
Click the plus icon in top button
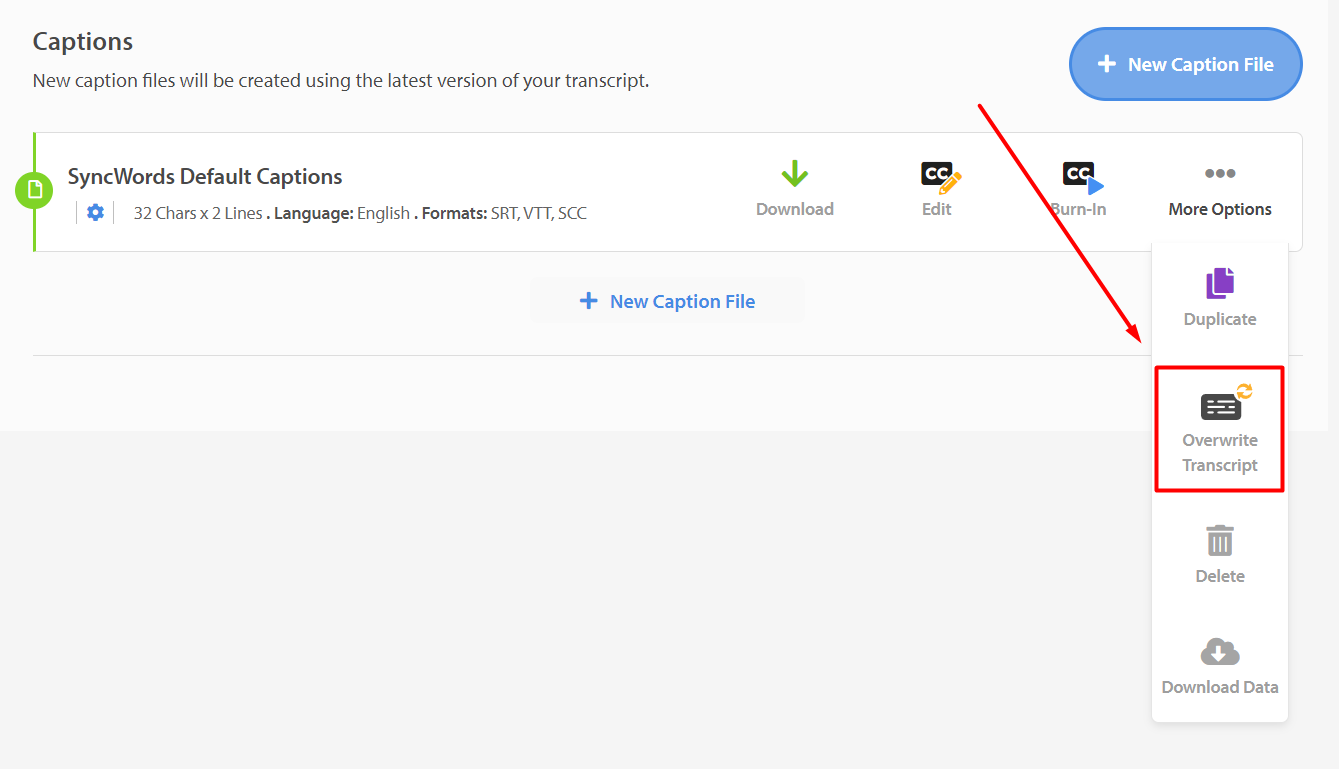coord(1106,64)
